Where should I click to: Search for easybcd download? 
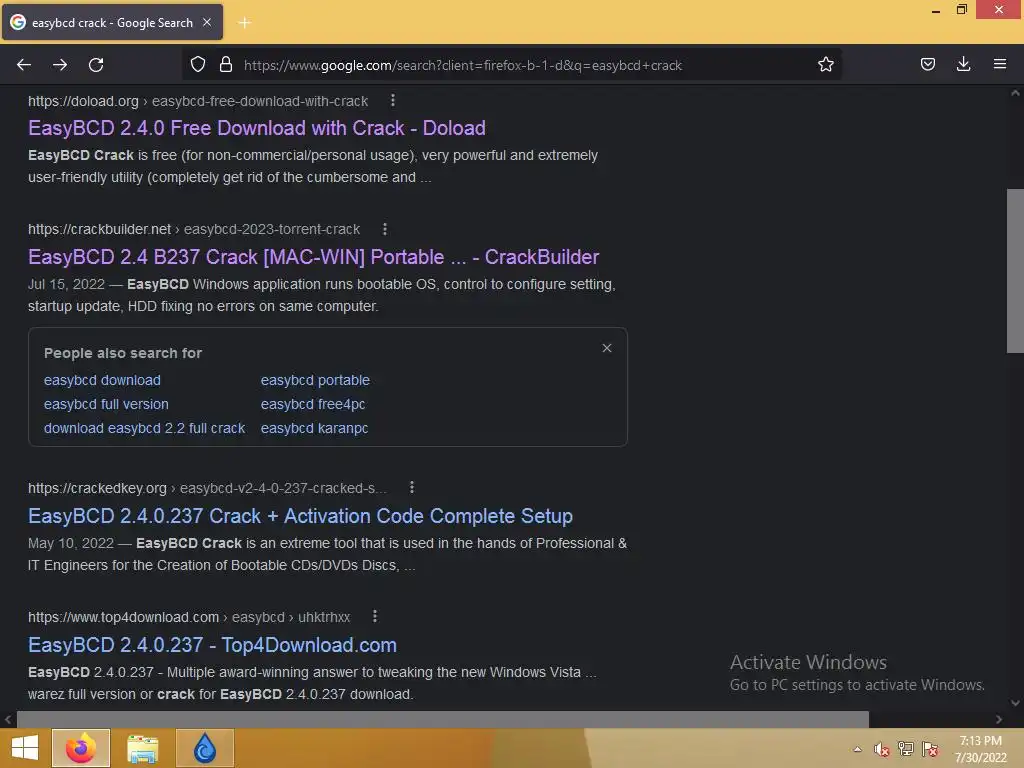click(x=102, y=380)
